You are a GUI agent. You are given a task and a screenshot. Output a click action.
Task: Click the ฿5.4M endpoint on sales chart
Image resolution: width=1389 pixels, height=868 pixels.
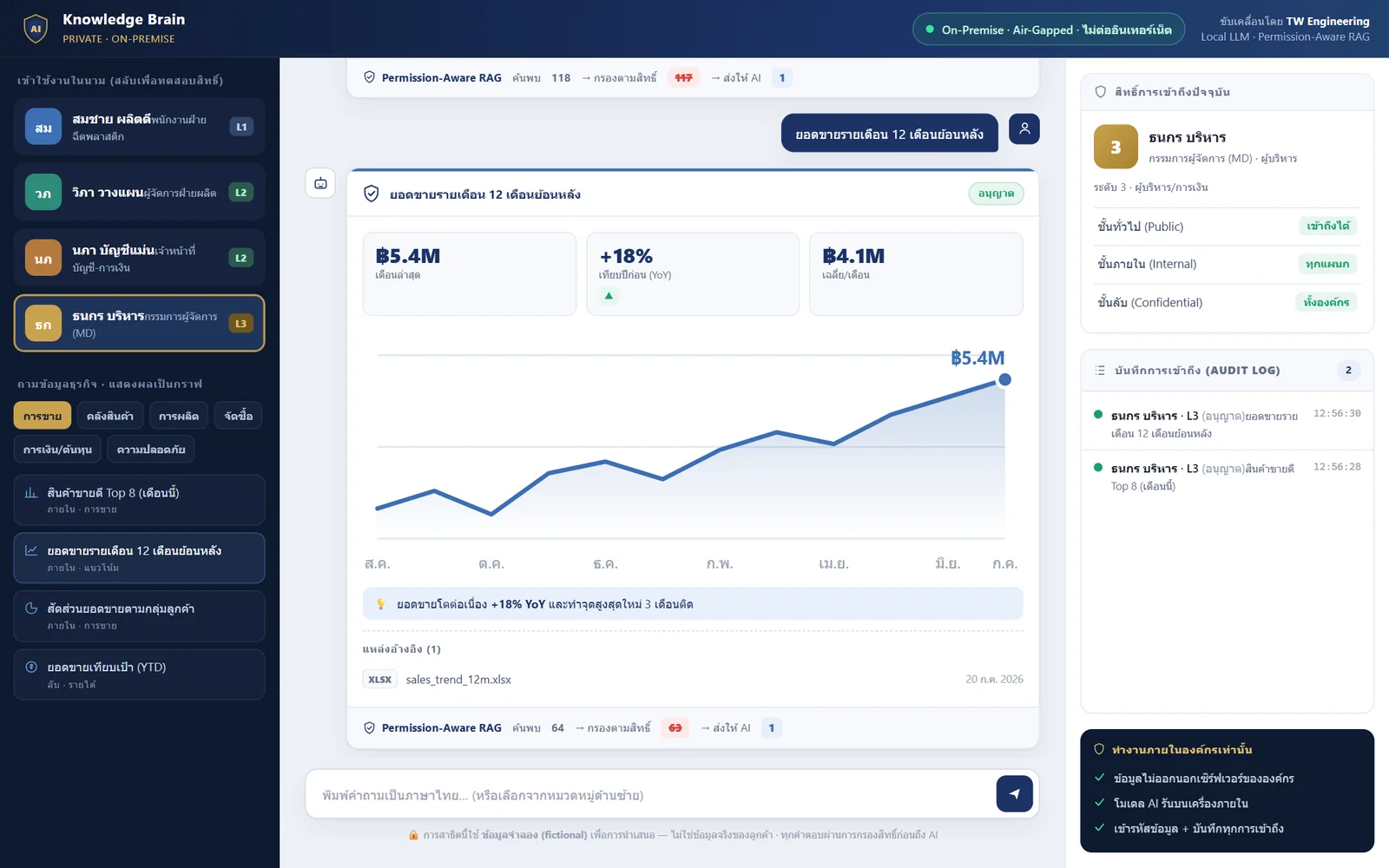(1004, 379)
